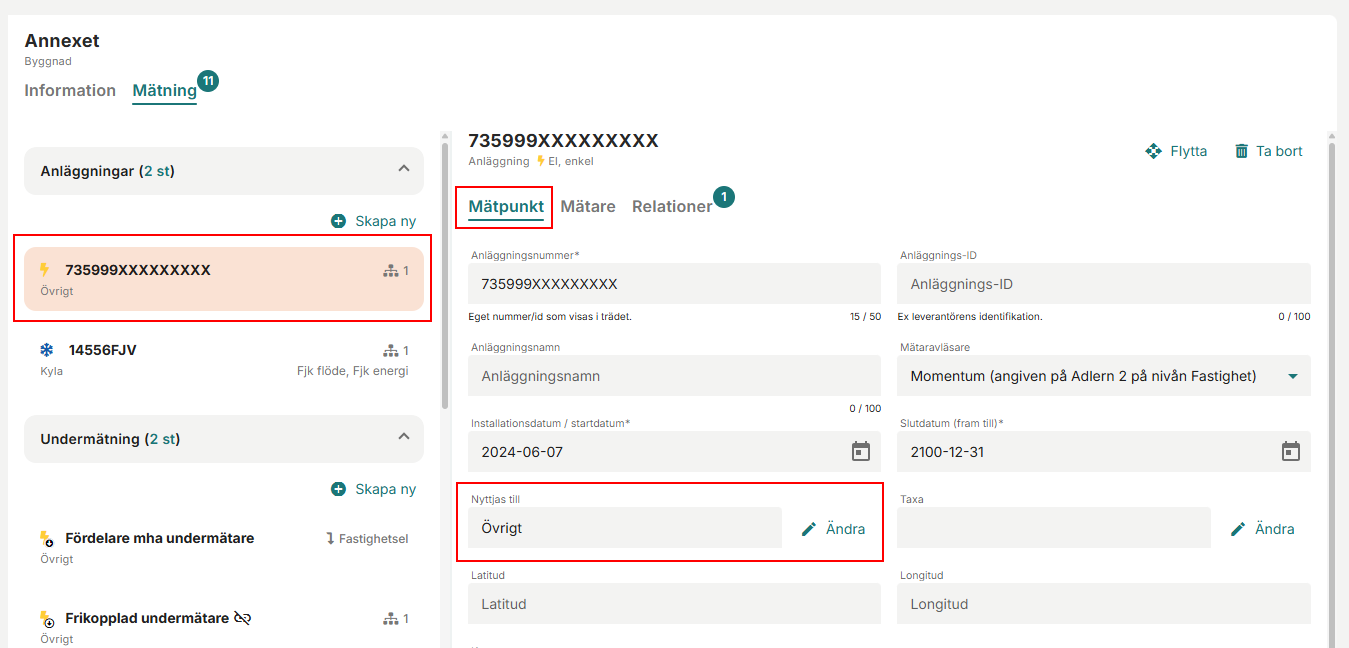The image size is (1349, 648).
Task: Click pencil icon beside Taxa field
Action: tap(1239, 529)
